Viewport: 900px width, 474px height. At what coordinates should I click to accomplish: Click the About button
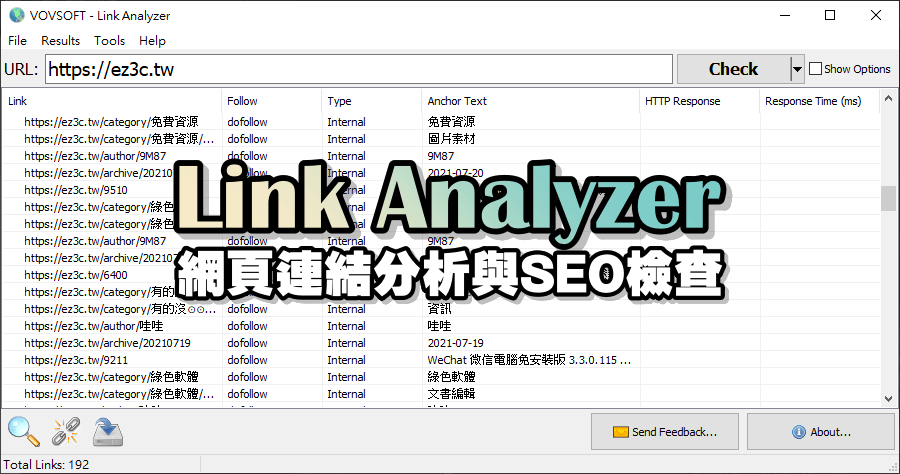pos(821,432)
